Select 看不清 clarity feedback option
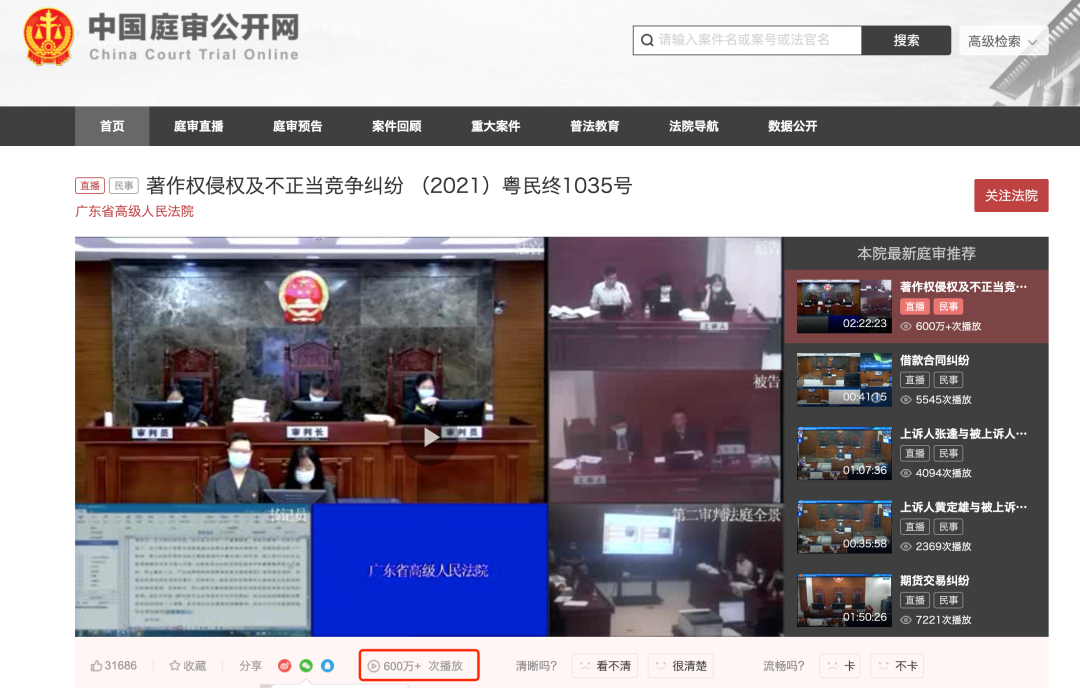The height and width of the screenshot is (688, 1080). point(605,666)
